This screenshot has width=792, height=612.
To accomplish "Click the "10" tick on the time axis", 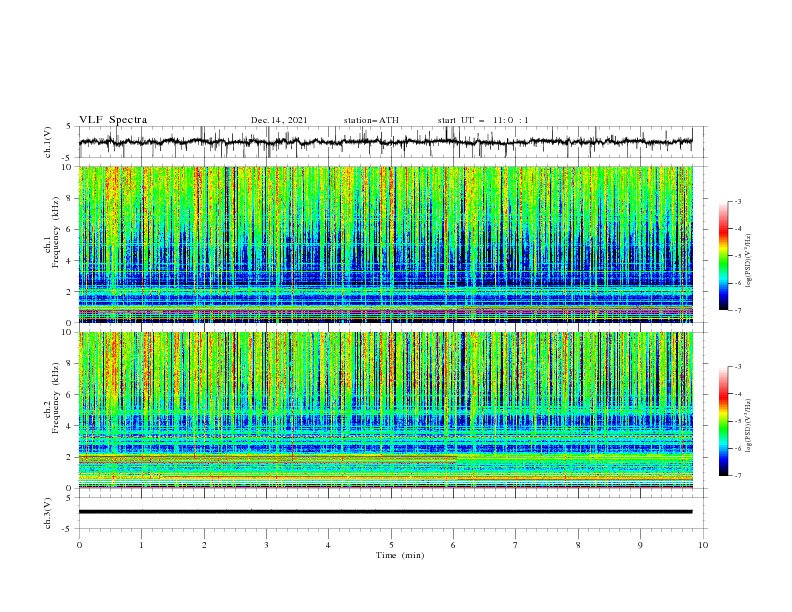I will point(703,545).
